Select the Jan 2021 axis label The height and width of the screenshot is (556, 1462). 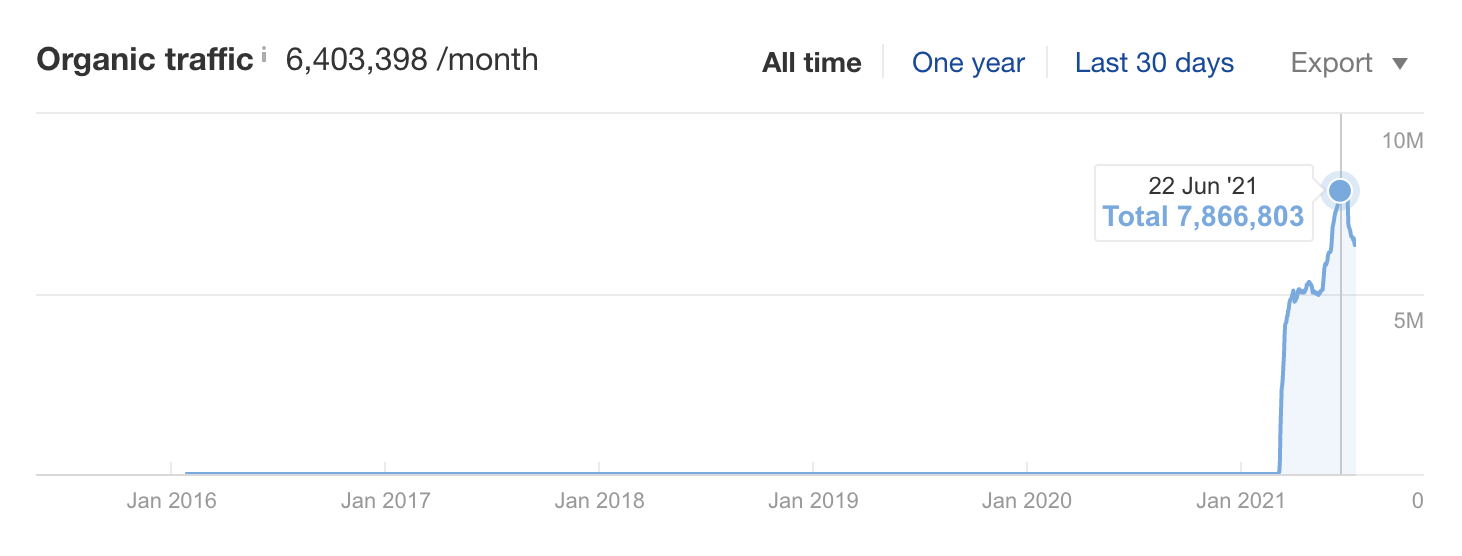(1241, 500)
